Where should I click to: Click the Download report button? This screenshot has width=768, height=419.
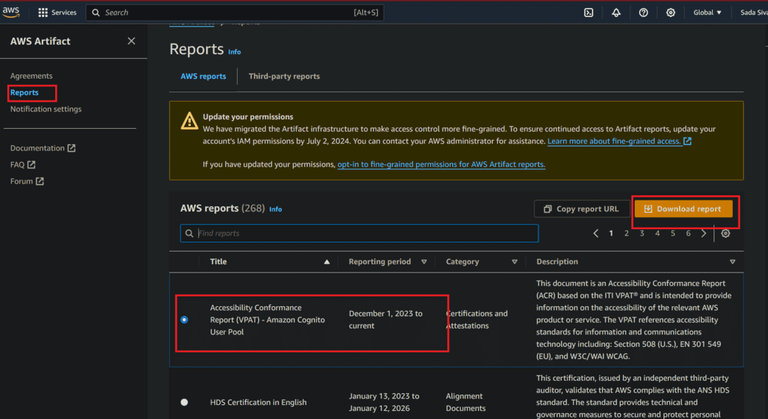(684, 209)
